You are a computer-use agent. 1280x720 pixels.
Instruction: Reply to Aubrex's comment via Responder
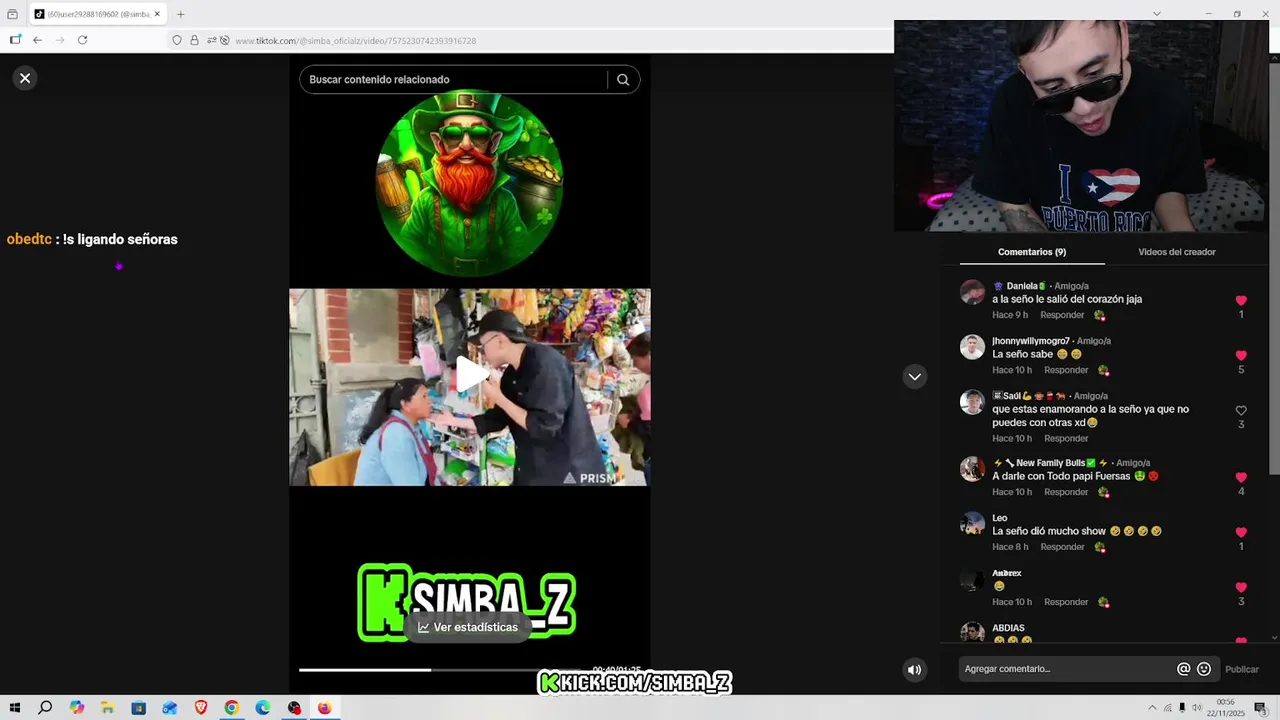(x=1066, y=602)
